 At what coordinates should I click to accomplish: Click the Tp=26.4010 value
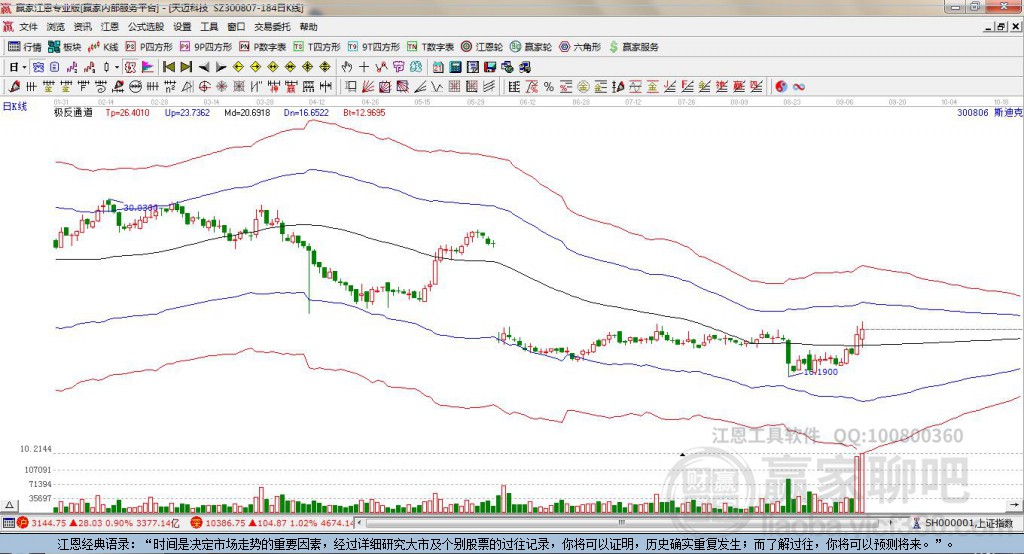click(127, 112)
